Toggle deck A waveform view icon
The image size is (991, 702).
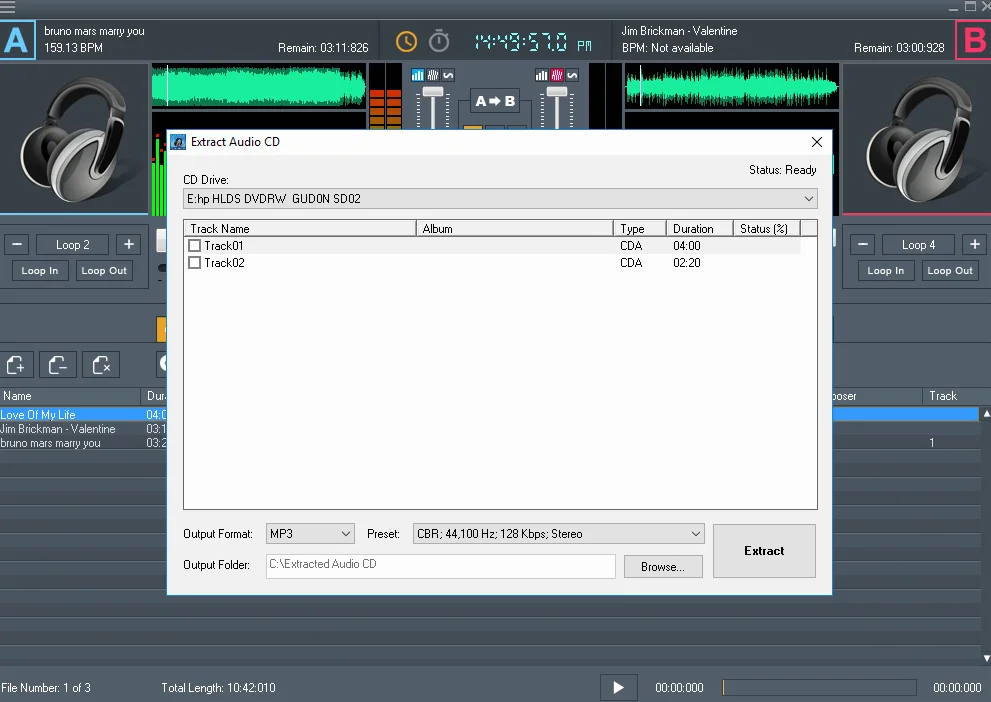(433, 75)
